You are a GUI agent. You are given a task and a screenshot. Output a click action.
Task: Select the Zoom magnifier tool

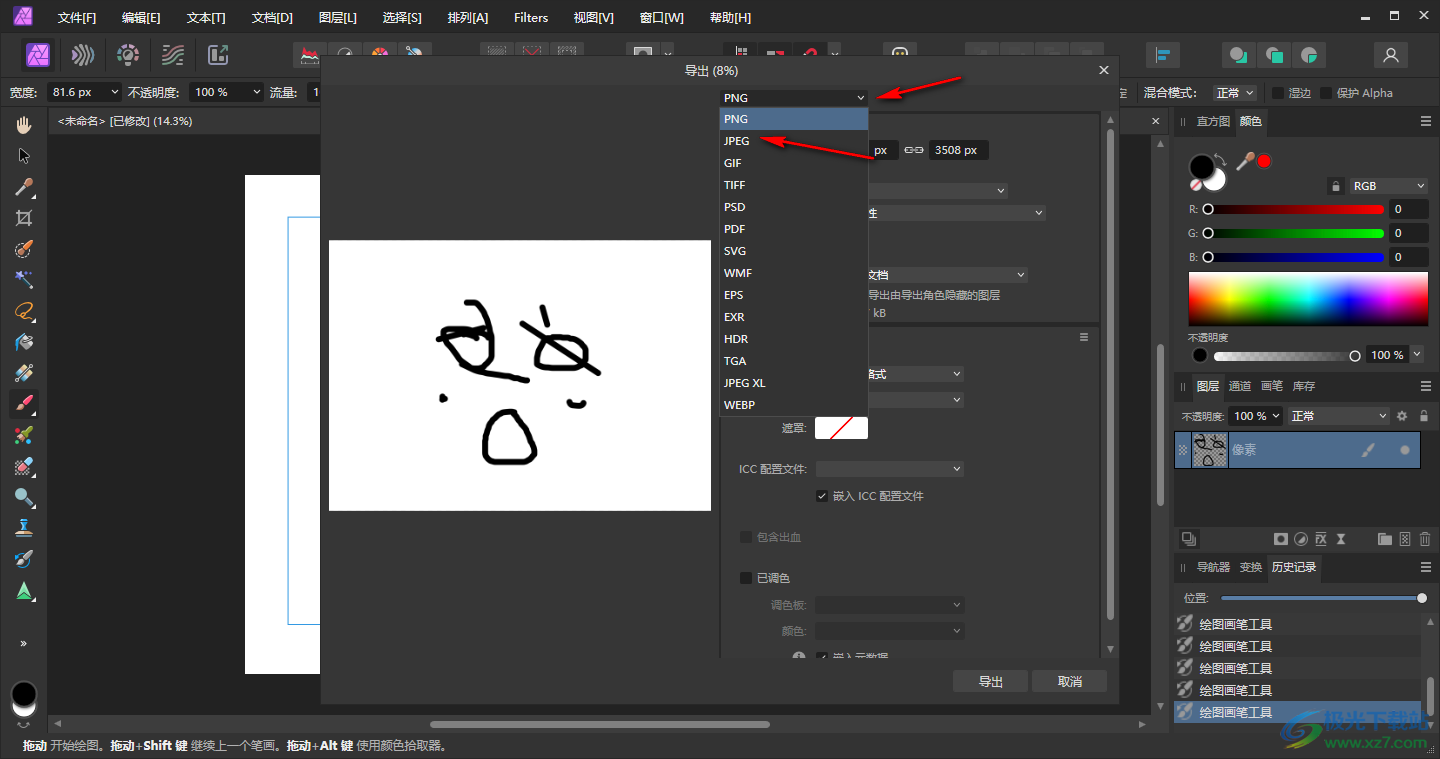(24, 497)
